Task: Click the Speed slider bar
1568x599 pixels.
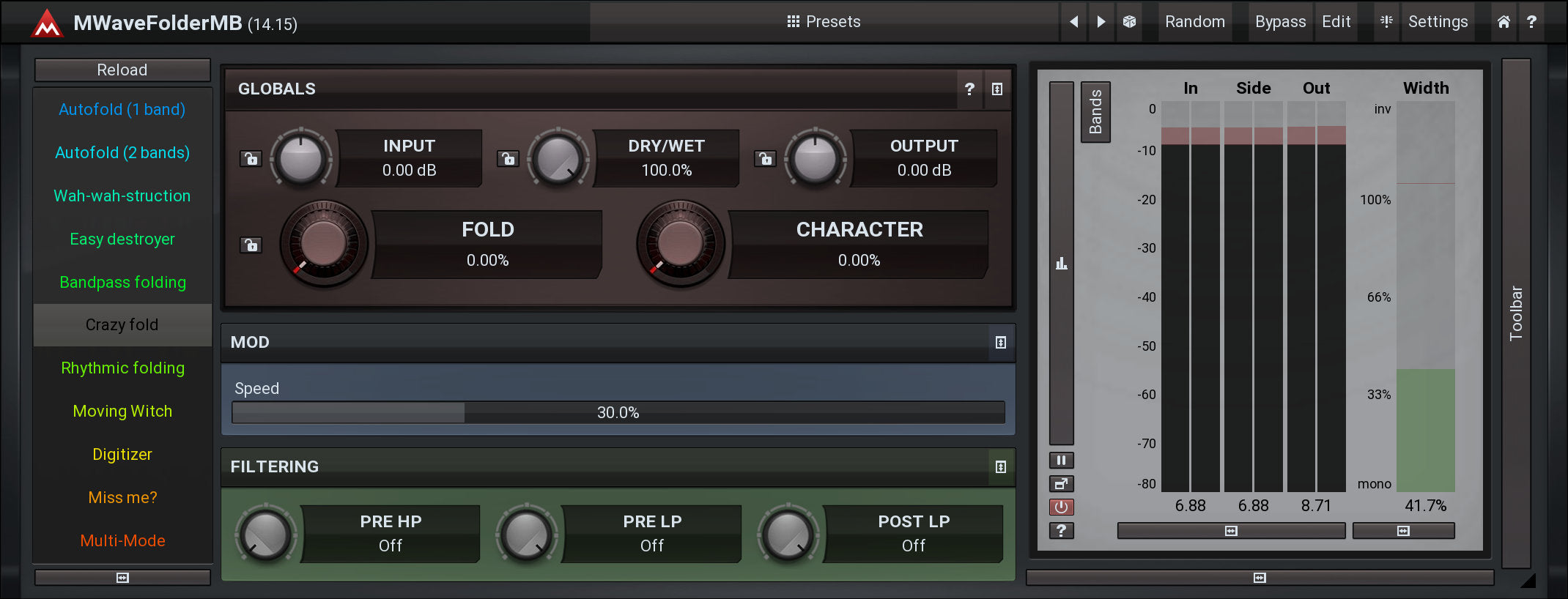Action: (618, 412)
